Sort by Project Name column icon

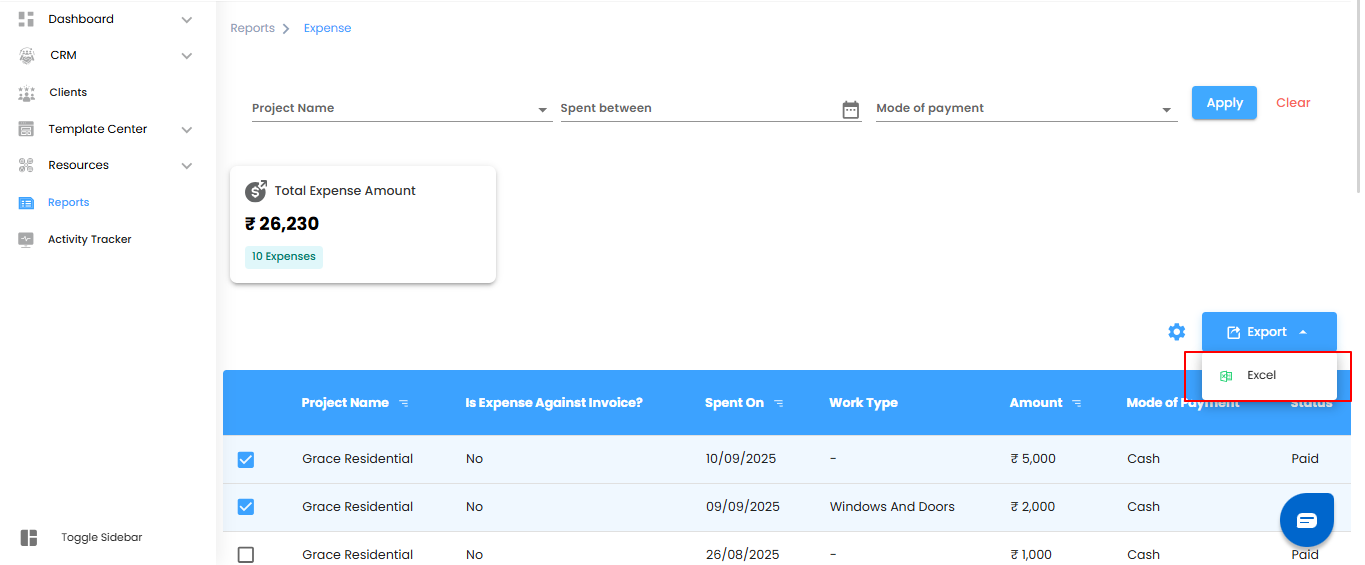pos(404,403)
